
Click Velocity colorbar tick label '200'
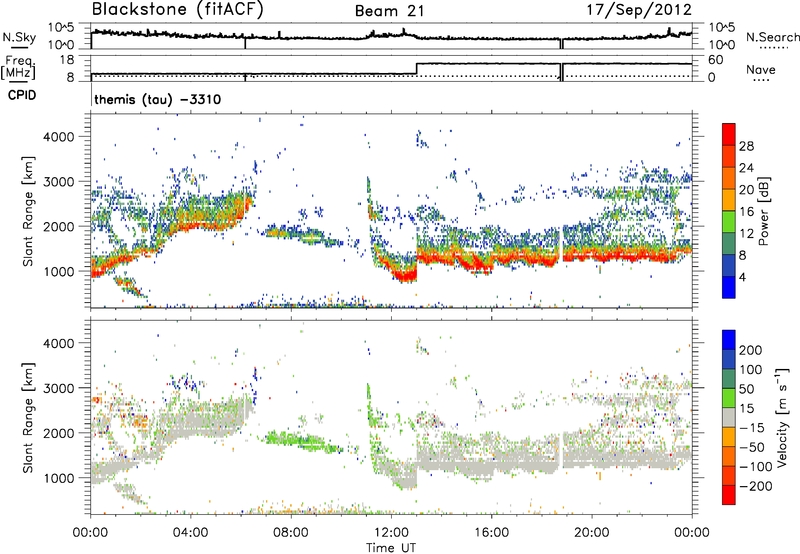point(751,350)
